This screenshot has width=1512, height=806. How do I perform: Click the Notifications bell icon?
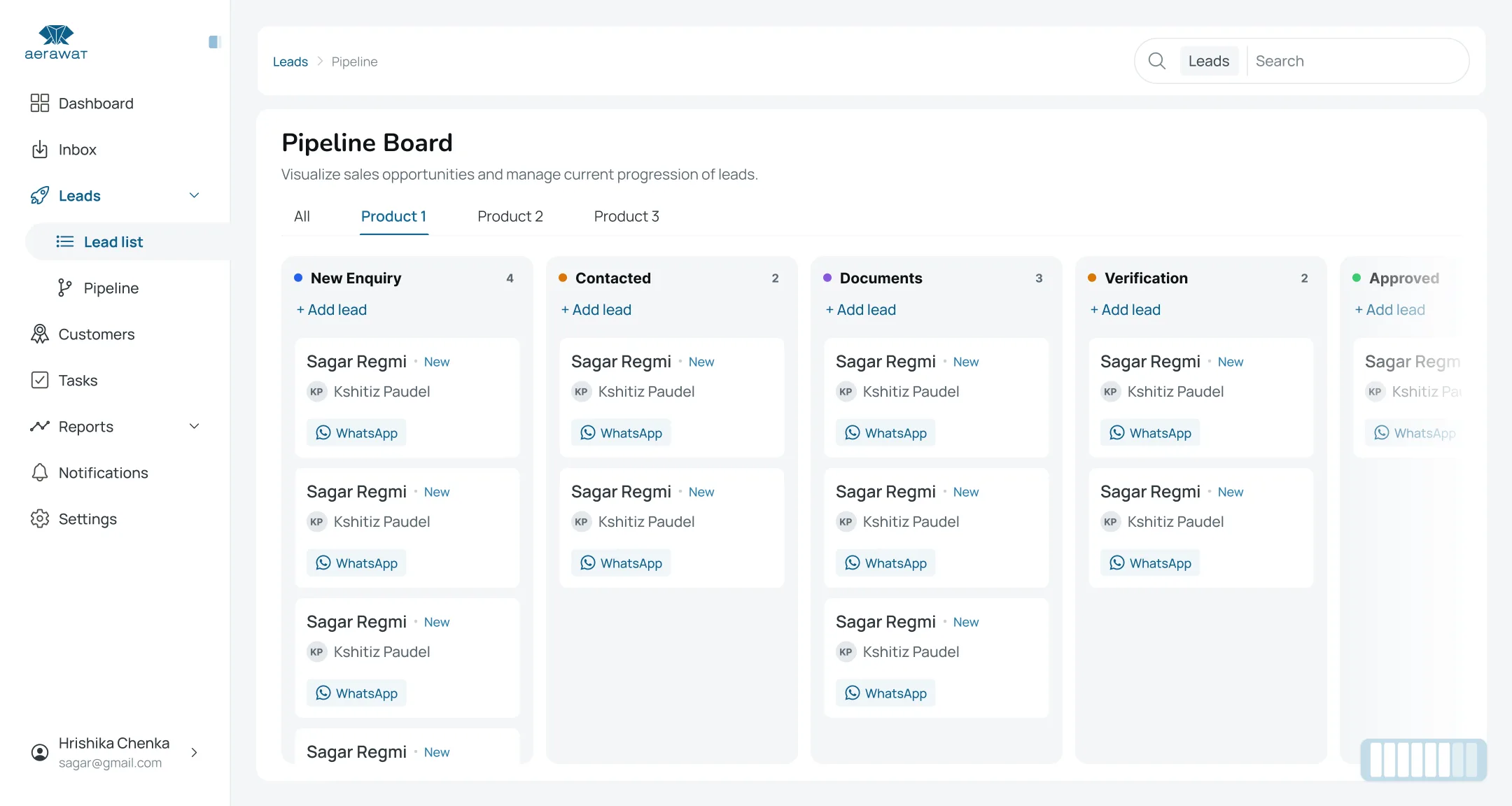pos(40,472)
